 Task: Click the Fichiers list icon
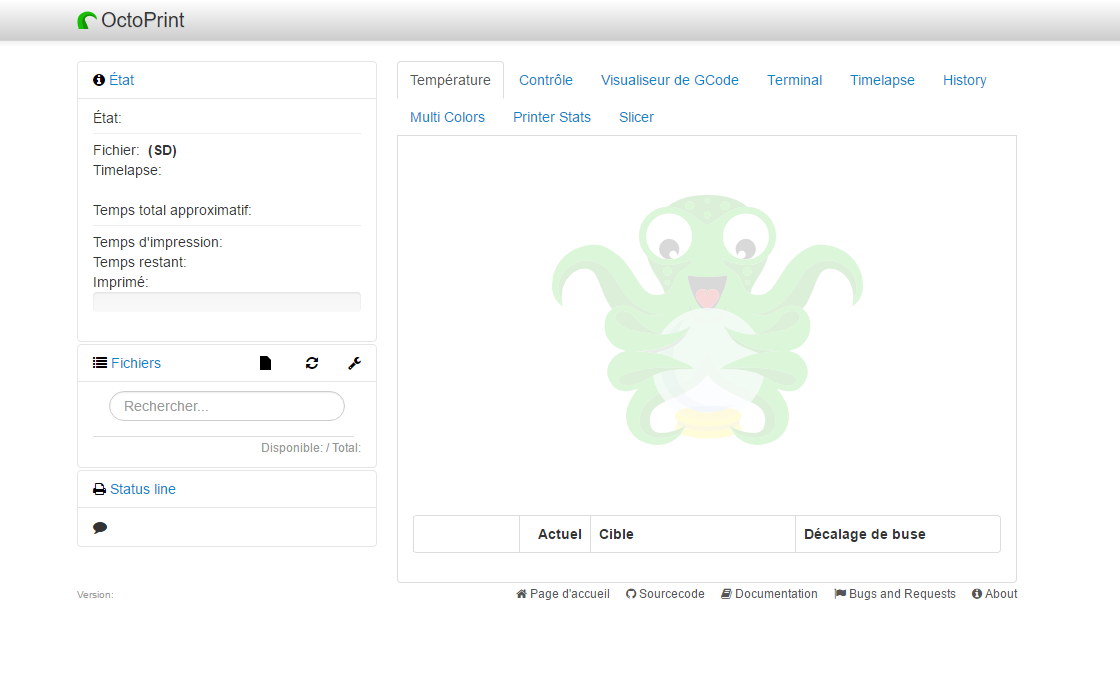pyautogui.click(x=100, y=363)
